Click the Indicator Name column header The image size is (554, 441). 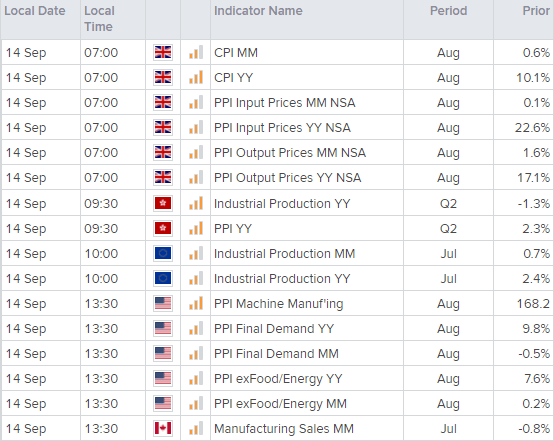[x=258, y=11]
